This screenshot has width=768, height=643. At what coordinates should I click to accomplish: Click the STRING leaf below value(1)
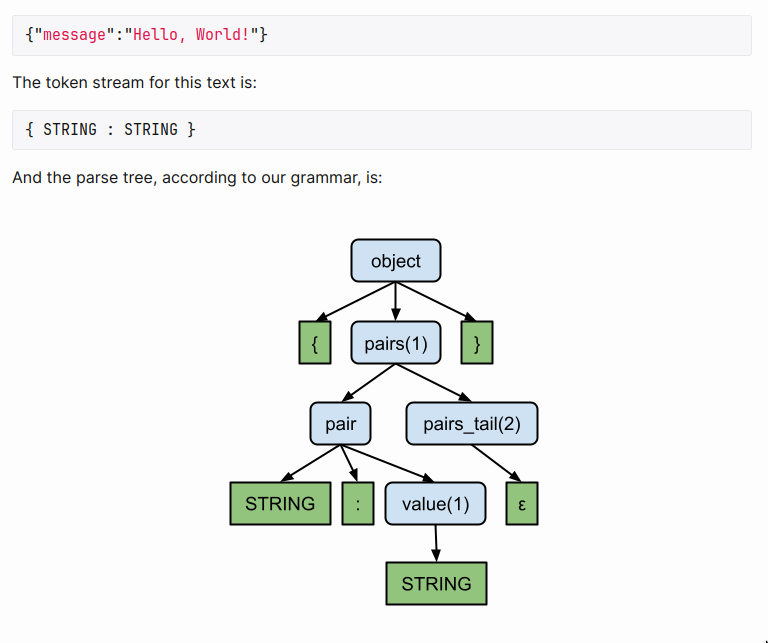pyautogui.click(x=436, y=584)
